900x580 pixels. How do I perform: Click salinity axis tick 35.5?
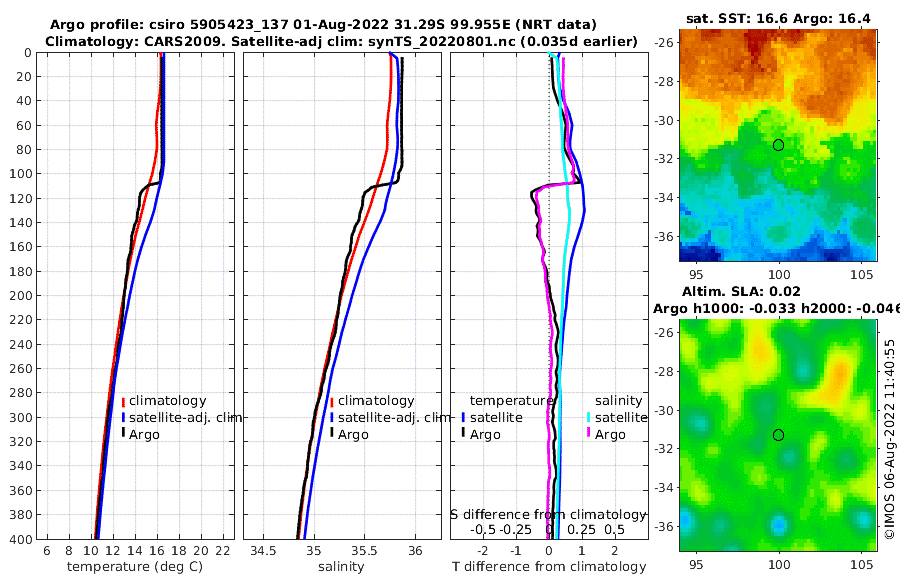[364, 551]
